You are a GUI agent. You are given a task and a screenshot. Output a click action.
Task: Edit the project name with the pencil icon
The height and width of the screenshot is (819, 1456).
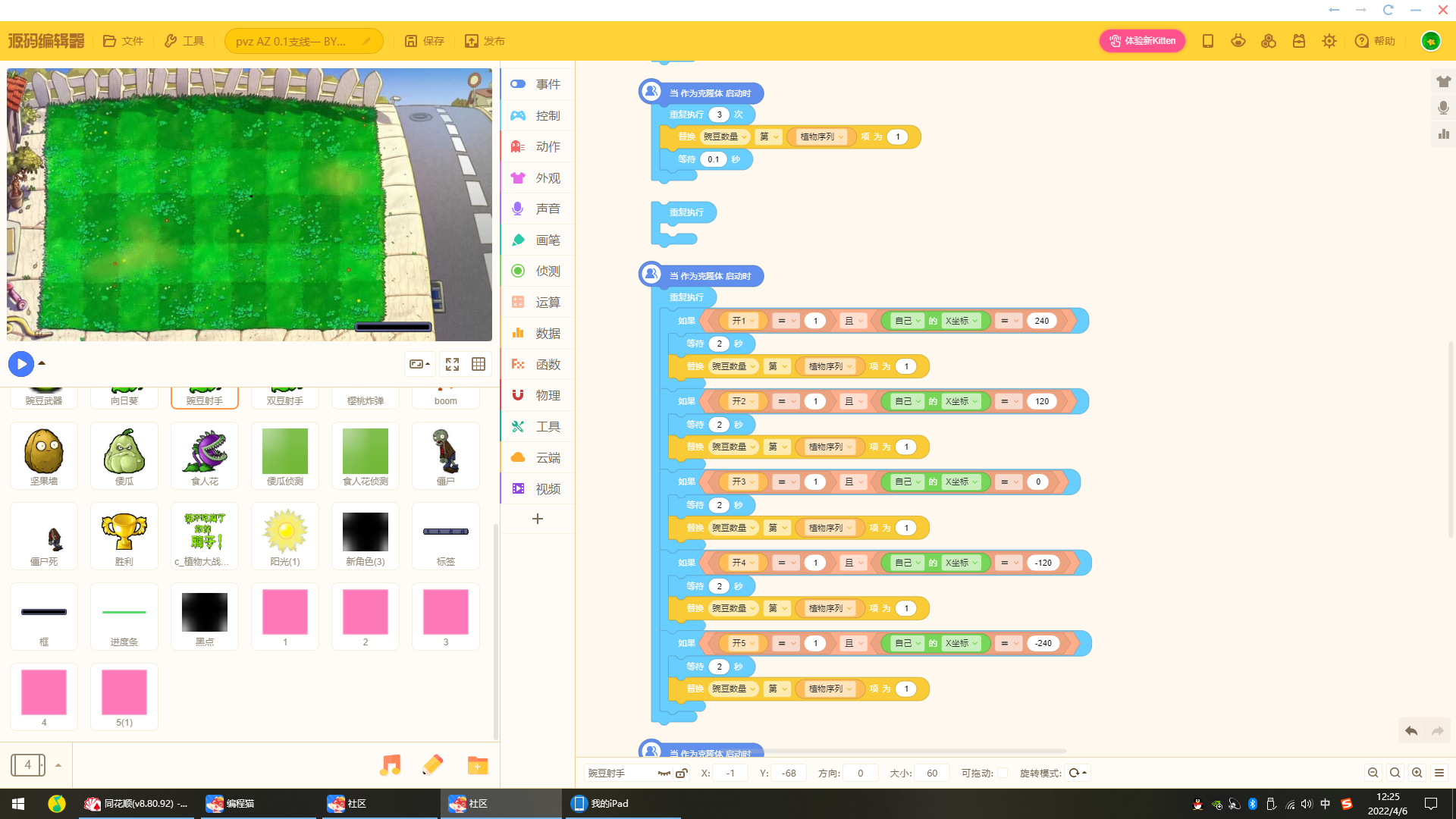click(x=366, y=41)
